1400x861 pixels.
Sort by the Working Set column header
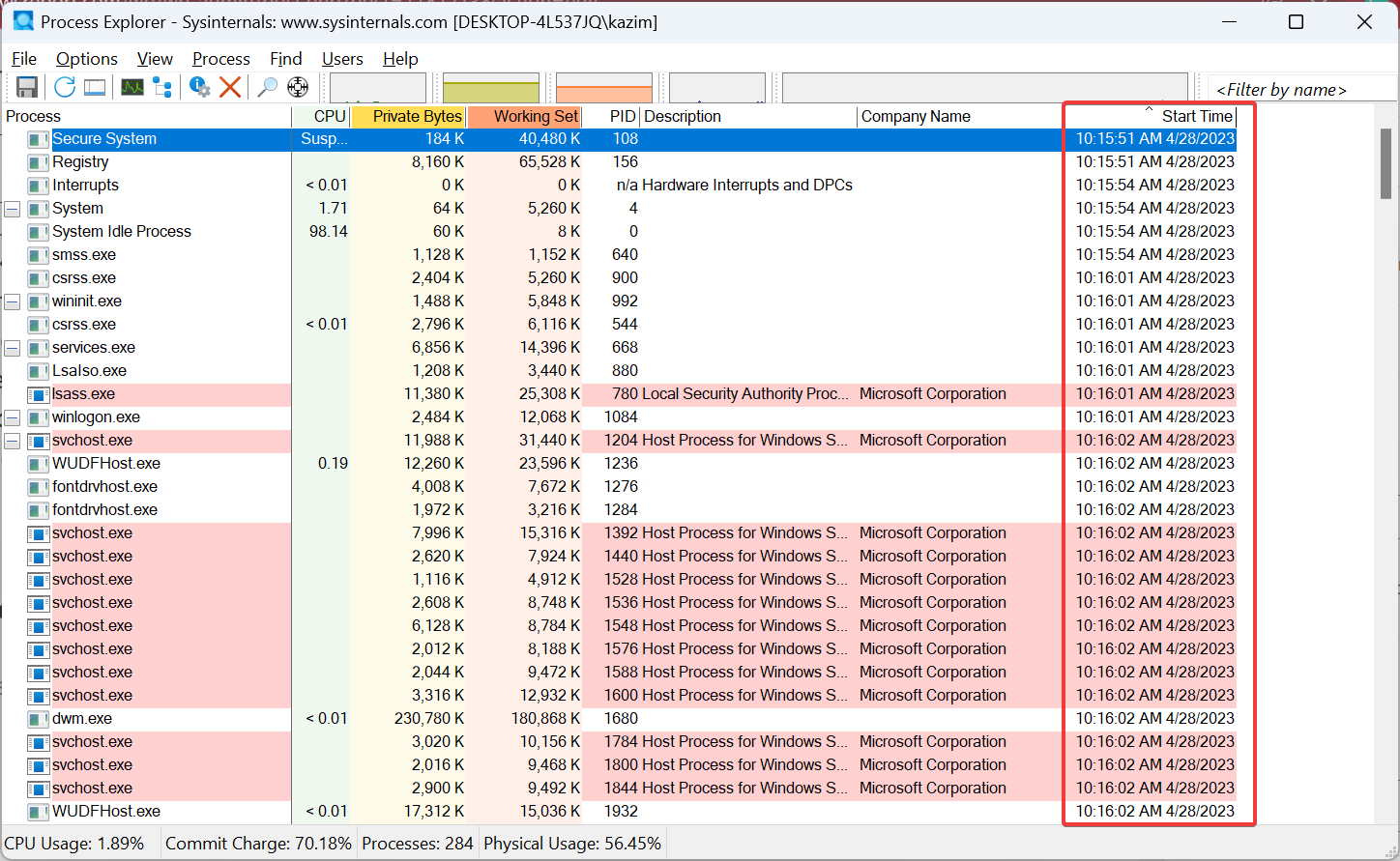(x=525, y=116)
